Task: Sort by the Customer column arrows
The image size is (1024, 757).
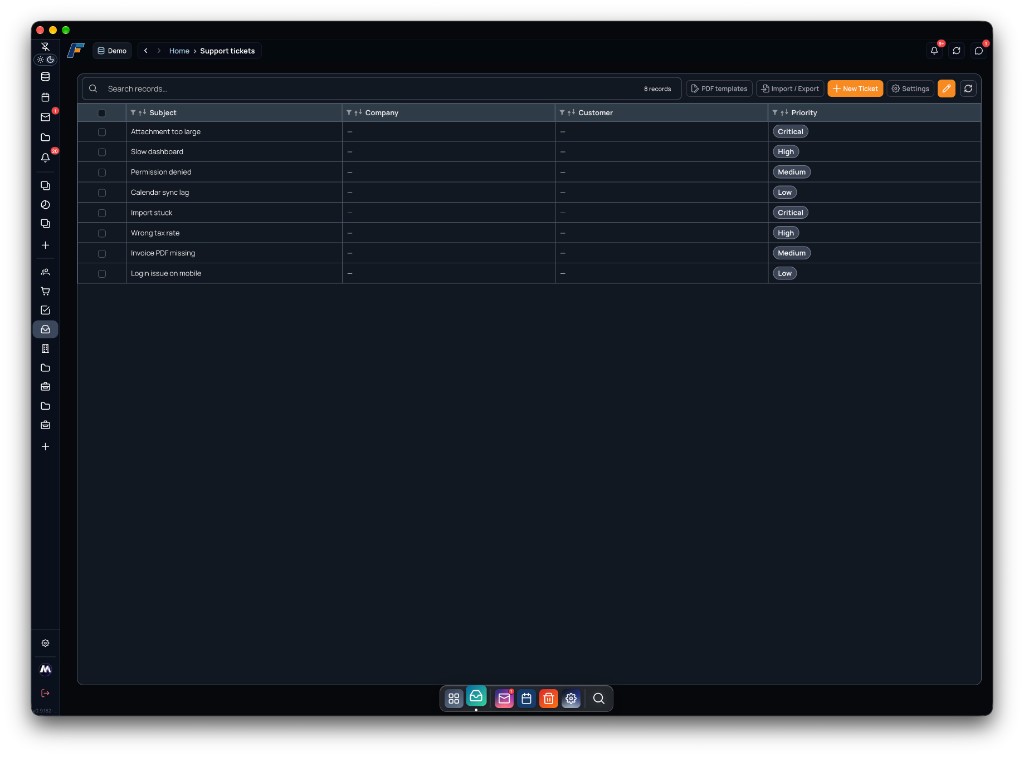Action: [x=571, y=112]
